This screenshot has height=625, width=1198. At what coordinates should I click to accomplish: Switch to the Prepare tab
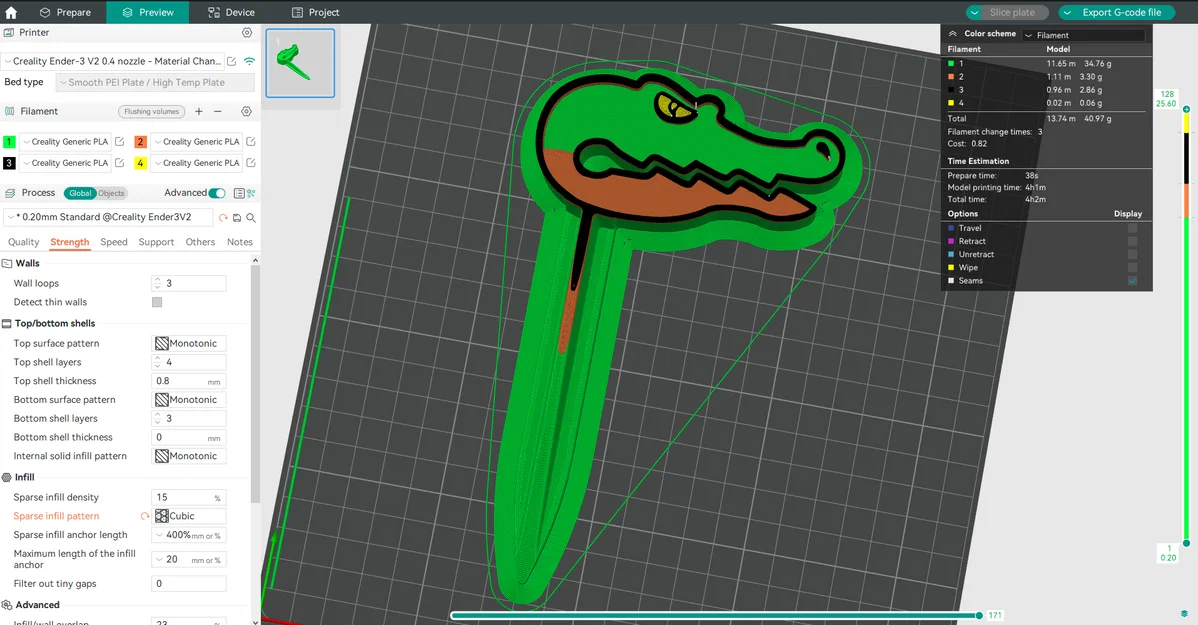[65, 12]
